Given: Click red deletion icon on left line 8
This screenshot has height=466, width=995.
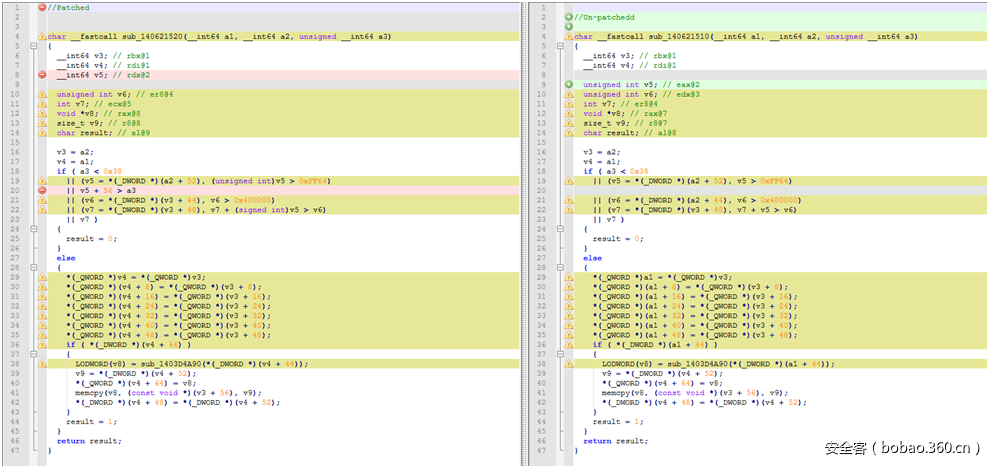Looking at the screenshot, I should point(42,75).
